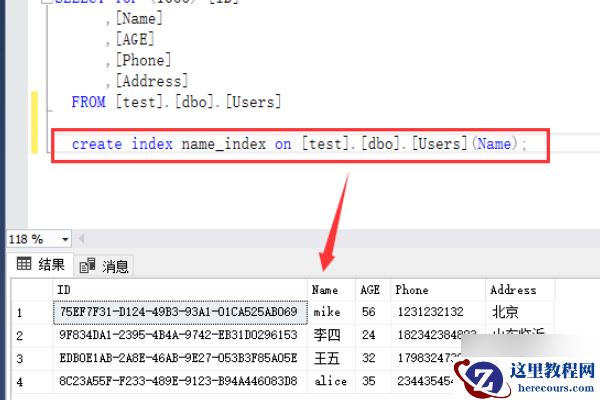Click [Address] in the SELECT list
This screenshot has width=600, height=400.
click(152, 81)
